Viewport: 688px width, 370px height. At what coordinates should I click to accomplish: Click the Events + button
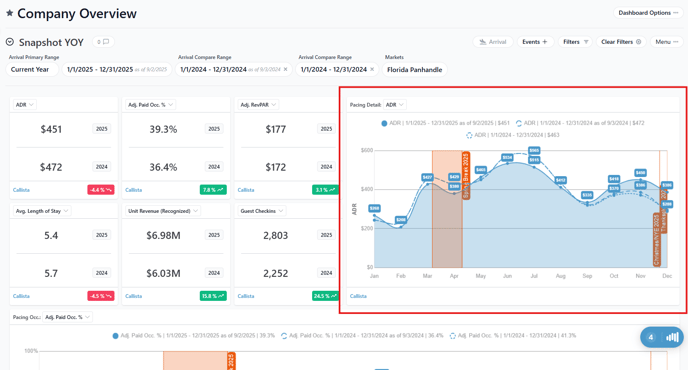pyautogui.click(x=535, y=42)
